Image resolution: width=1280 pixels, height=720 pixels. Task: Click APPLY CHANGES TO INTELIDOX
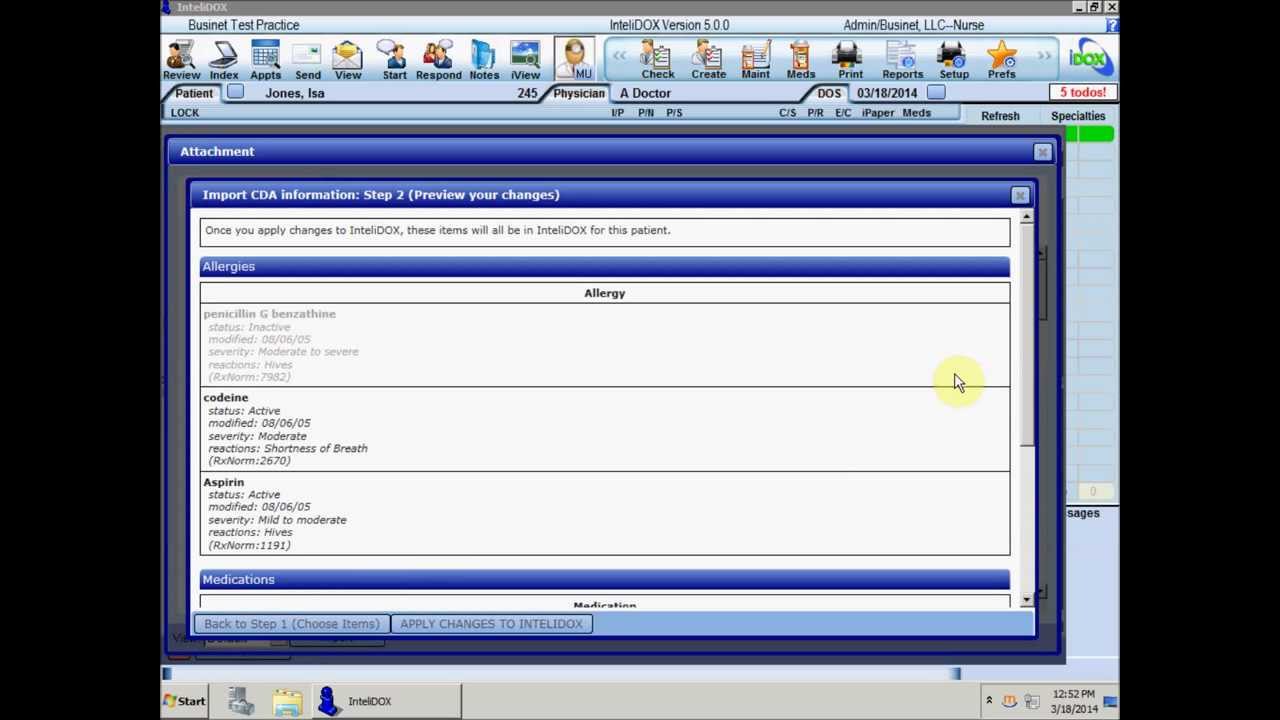pyautogui.click(x=491, y=624)
